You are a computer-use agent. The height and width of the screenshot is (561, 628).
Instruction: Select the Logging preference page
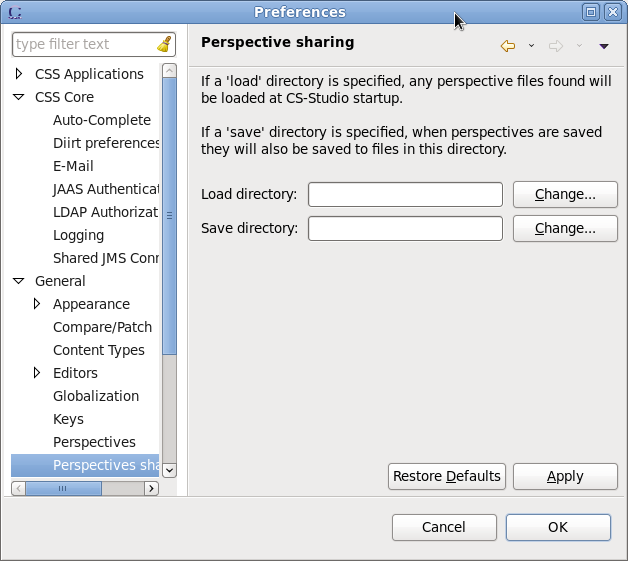pos(78,235)
